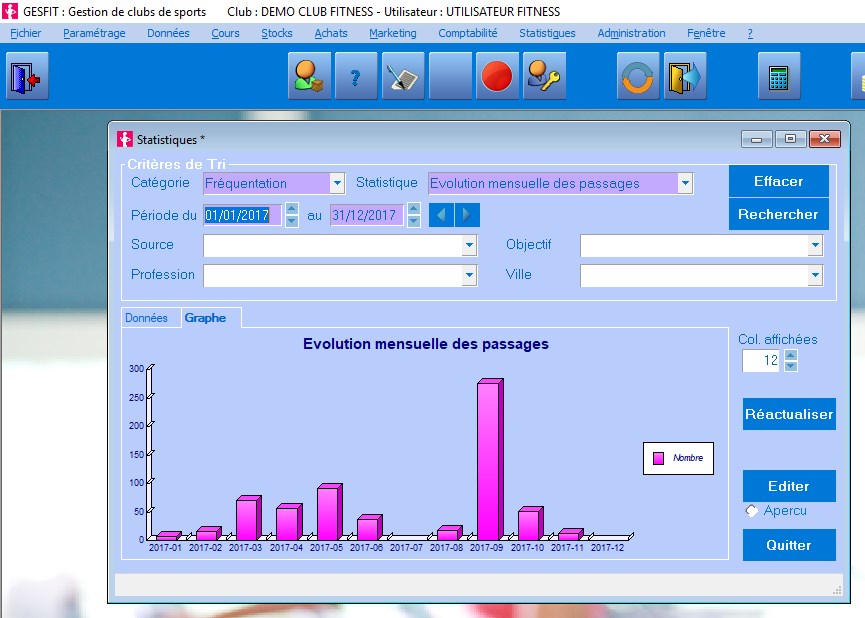Open the Statistique dropdown list
The width and height of the screenshot is (865, 618).
[685, 184]
